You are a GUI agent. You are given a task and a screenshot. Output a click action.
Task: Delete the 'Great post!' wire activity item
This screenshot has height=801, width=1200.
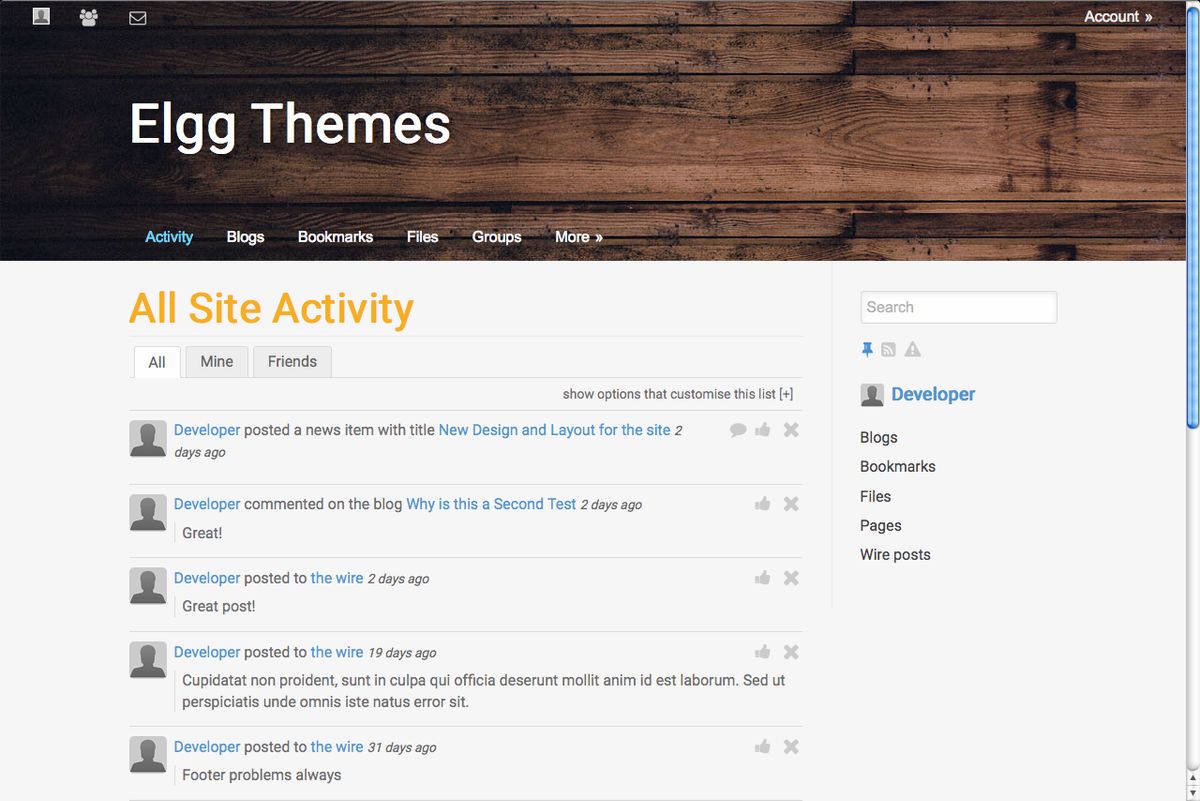pos(791,578)
